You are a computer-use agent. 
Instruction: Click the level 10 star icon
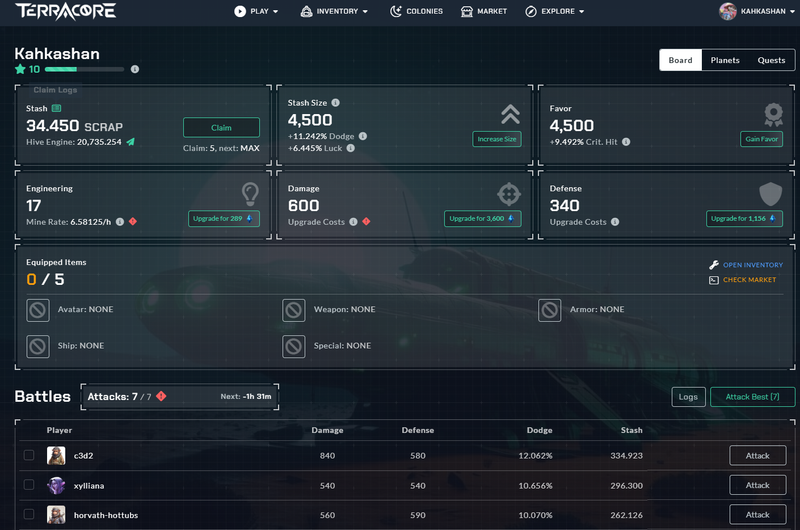(20, 69)
